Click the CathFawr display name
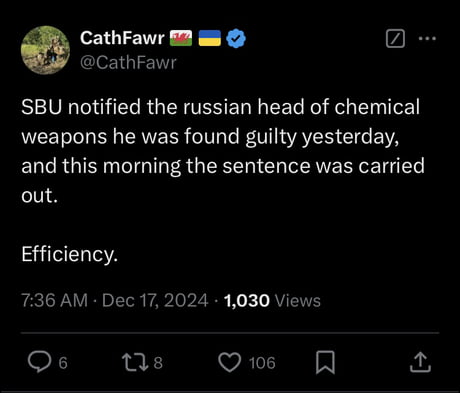Screen dimensions: 460x393 (x=122, y=38)
